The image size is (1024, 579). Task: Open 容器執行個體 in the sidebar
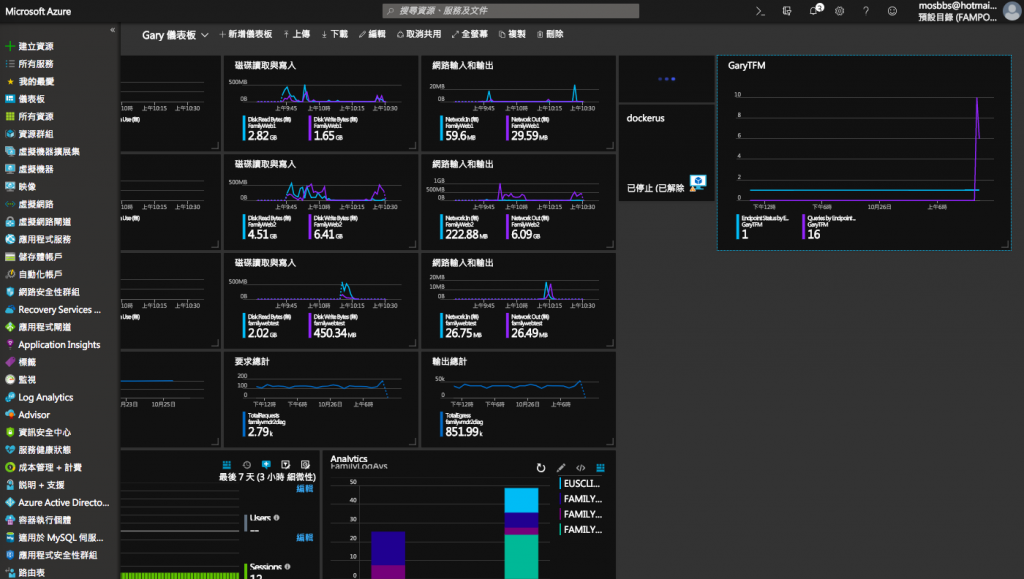(x=44, y=520)
